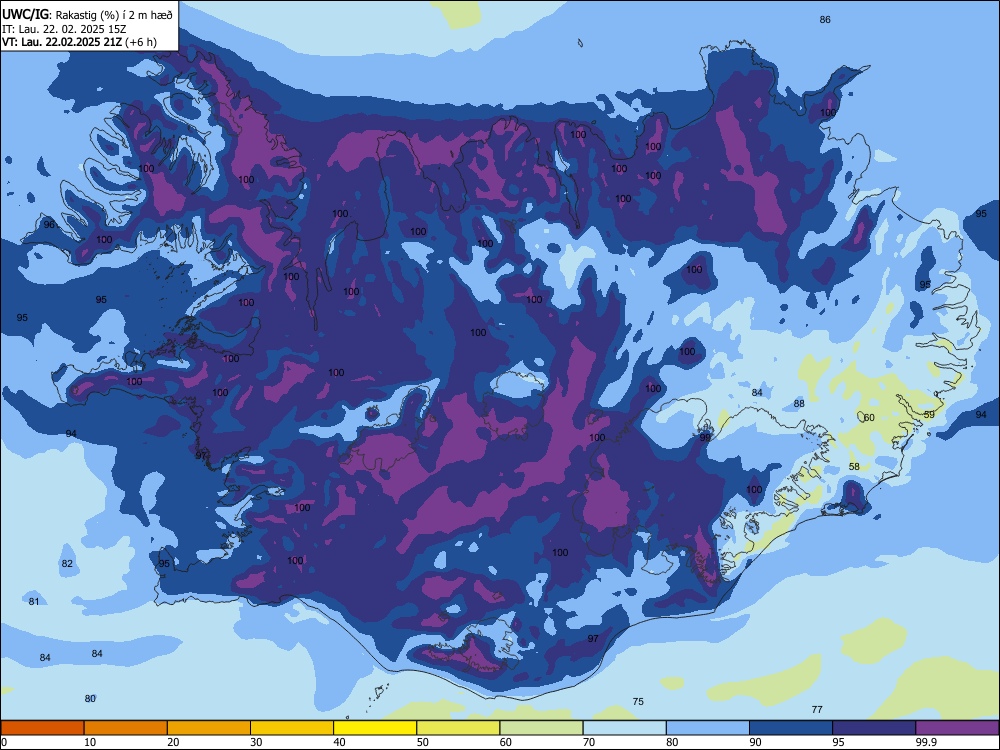Click the '81' humidity value on the map
The image size is (1000, 750).
coord(34,601)
